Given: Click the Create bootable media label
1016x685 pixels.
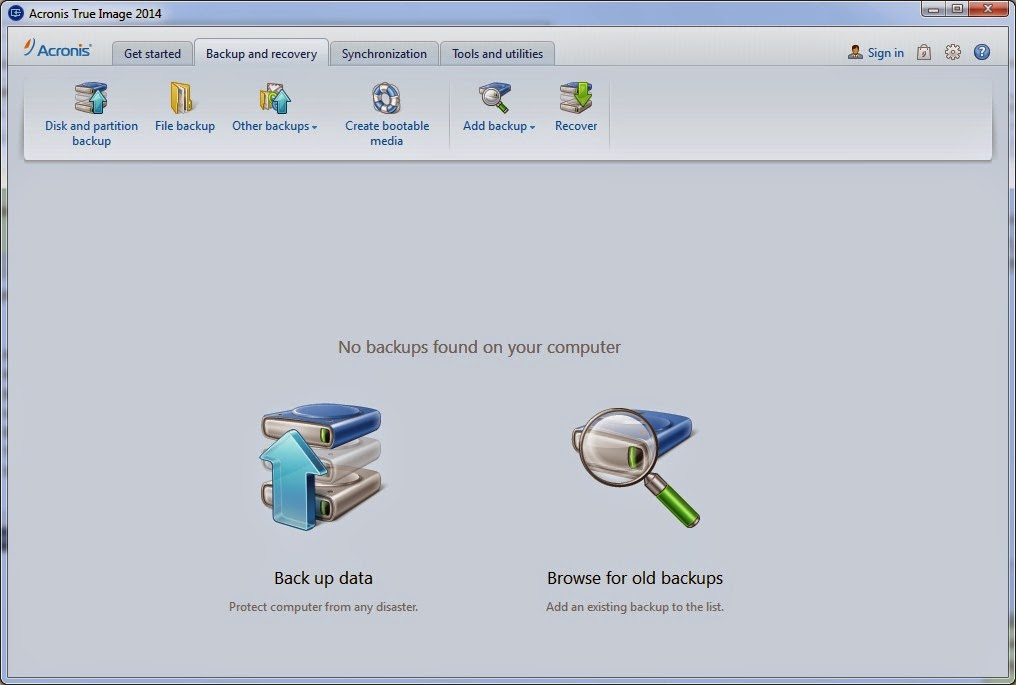Looking at the screenshot, I should 387,133.
